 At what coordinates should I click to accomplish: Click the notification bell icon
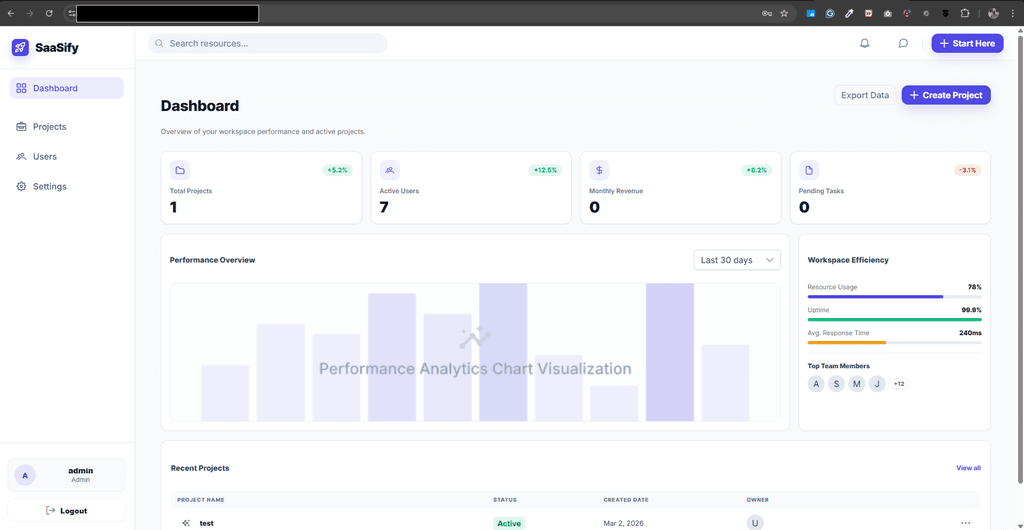(865, 43)
